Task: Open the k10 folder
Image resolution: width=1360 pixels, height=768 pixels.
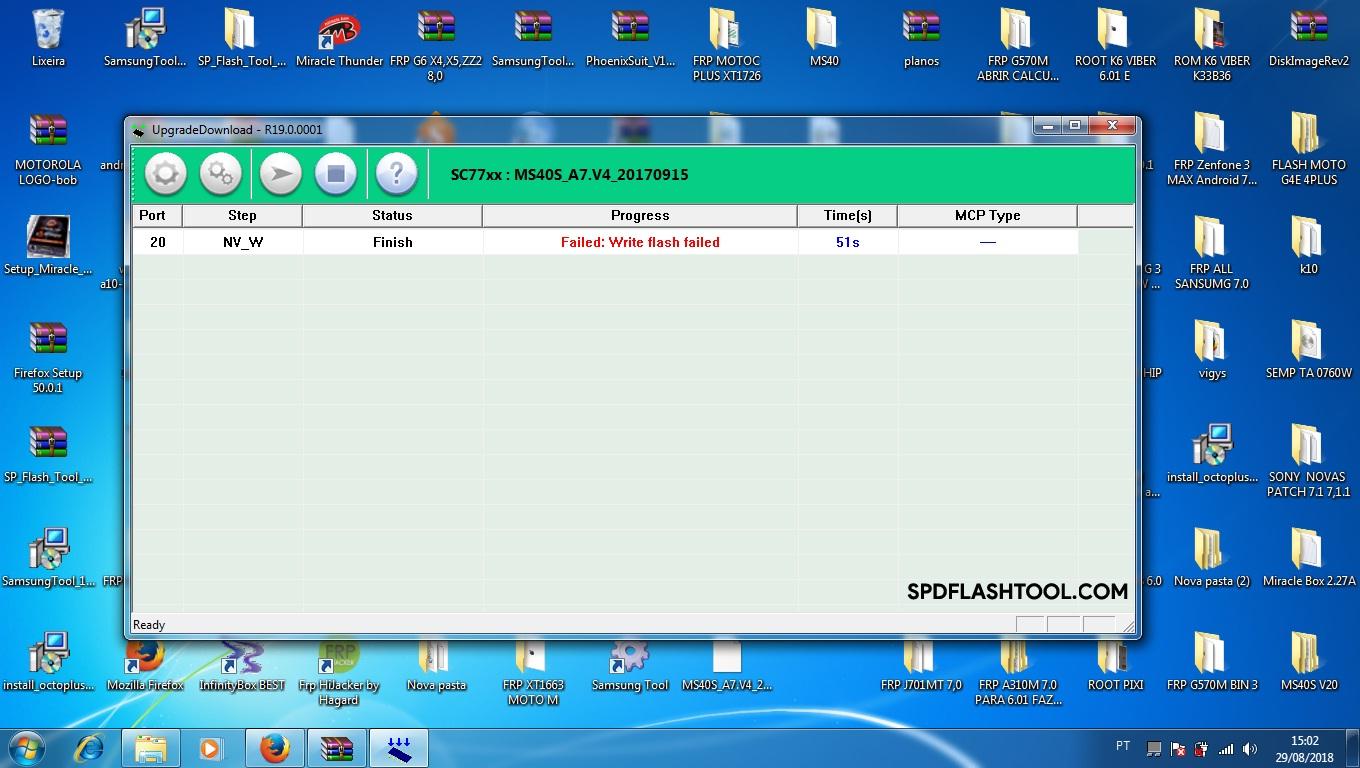Action: pos(1309,247)
